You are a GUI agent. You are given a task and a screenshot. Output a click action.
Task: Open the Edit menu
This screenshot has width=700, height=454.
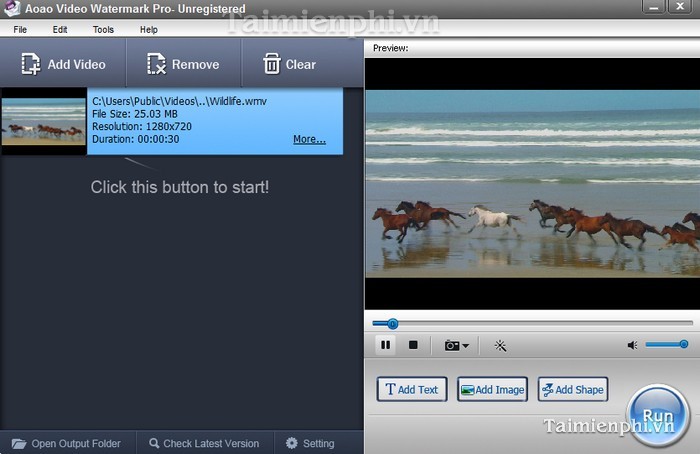(x=60, y=29)
